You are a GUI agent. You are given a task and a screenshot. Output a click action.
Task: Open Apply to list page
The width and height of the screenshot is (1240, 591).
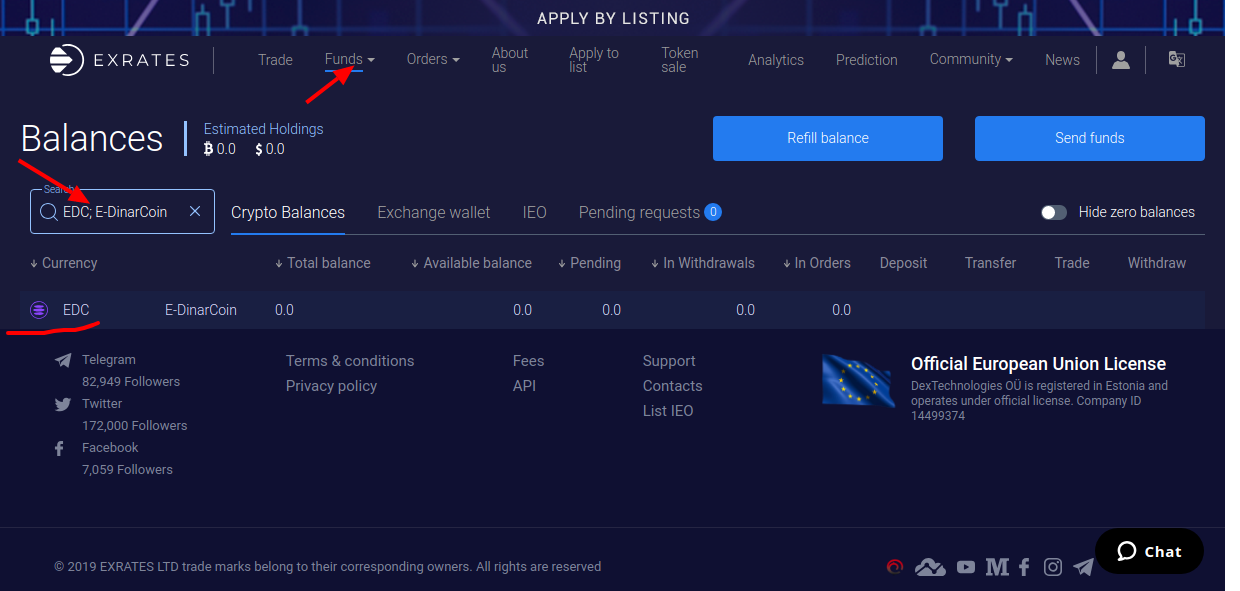(594, 60)
